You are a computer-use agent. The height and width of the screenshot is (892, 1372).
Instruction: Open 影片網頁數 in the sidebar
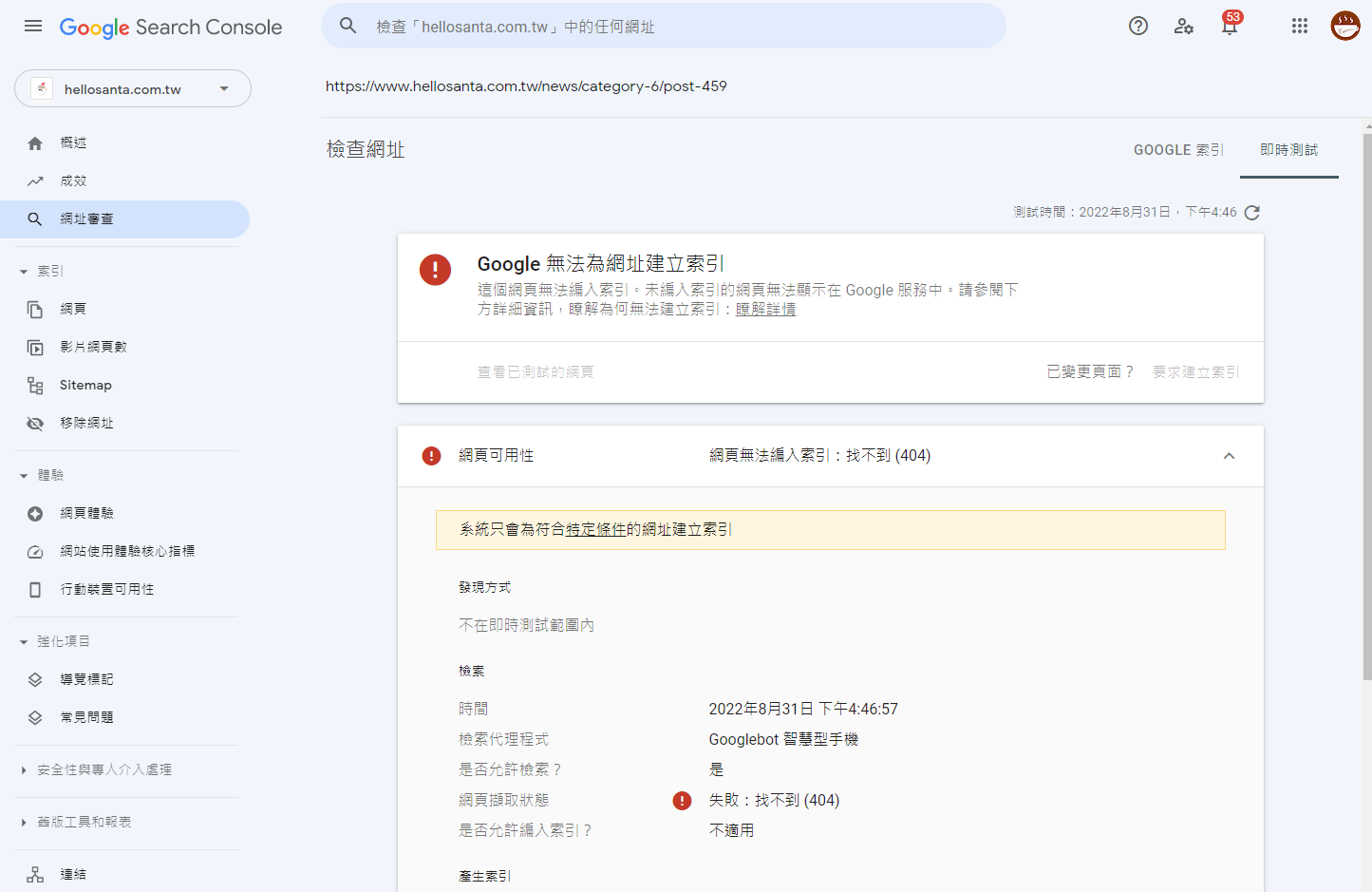(124, 348)
